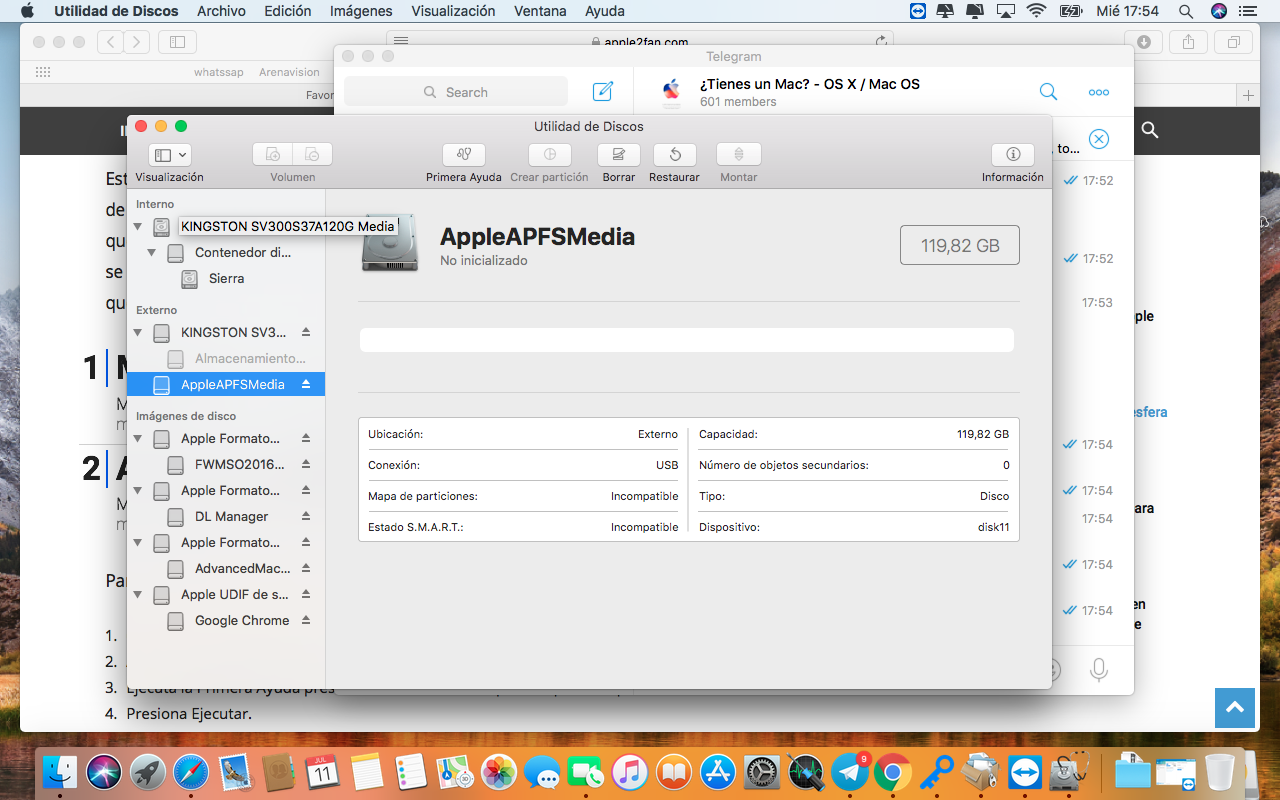Collapse the Apple Formato image containing FWMSO2016
Viewport: 1280px width, 800px height.
pos(138,438)
